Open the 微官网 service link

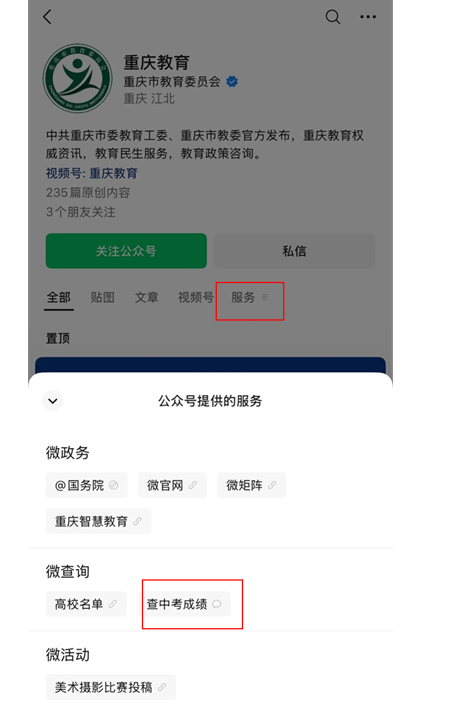[172, 485]
